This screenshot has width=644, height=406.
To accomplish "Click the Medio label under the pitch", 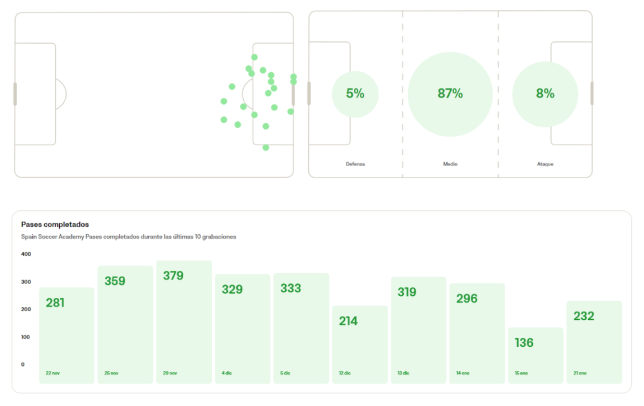I will 450,164.
